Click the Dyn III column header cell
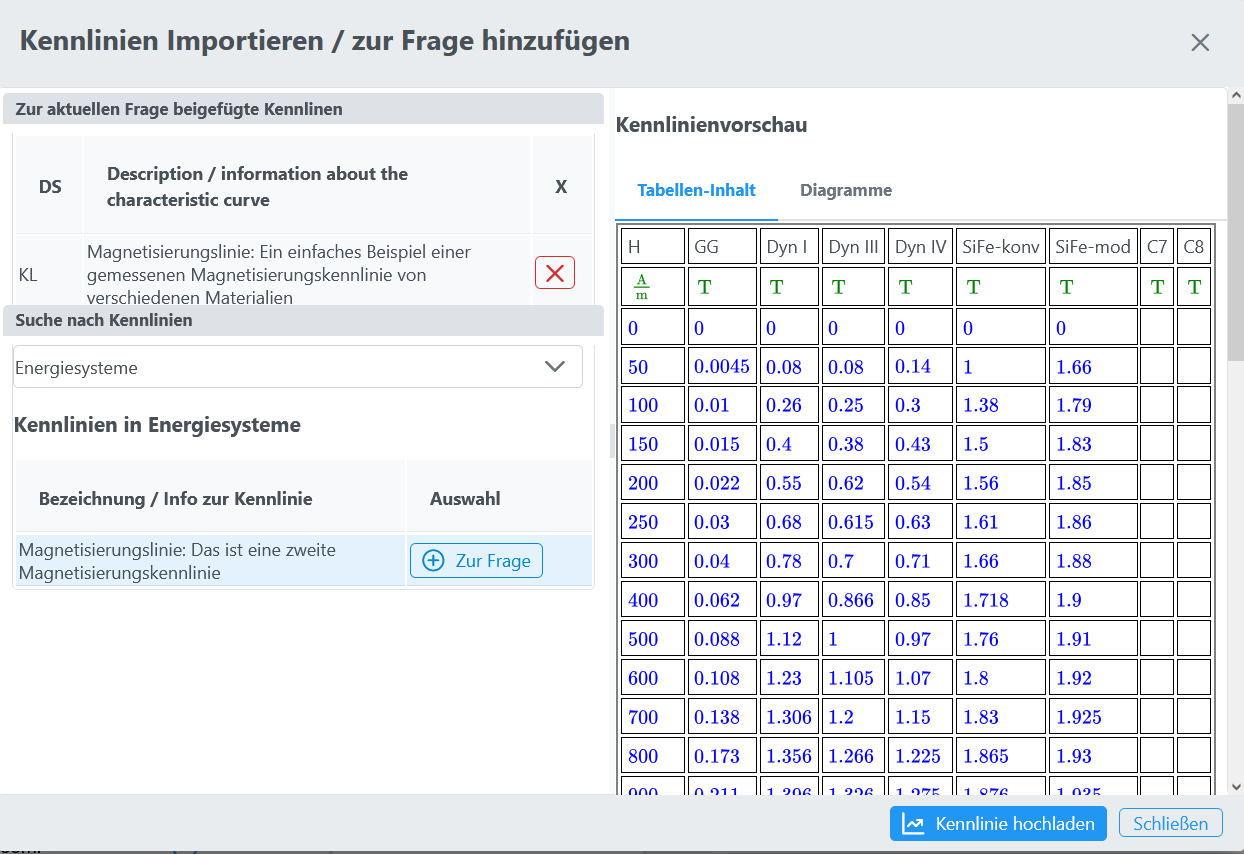The height and width of the screenshot is (854, 1244). (853, 247)
